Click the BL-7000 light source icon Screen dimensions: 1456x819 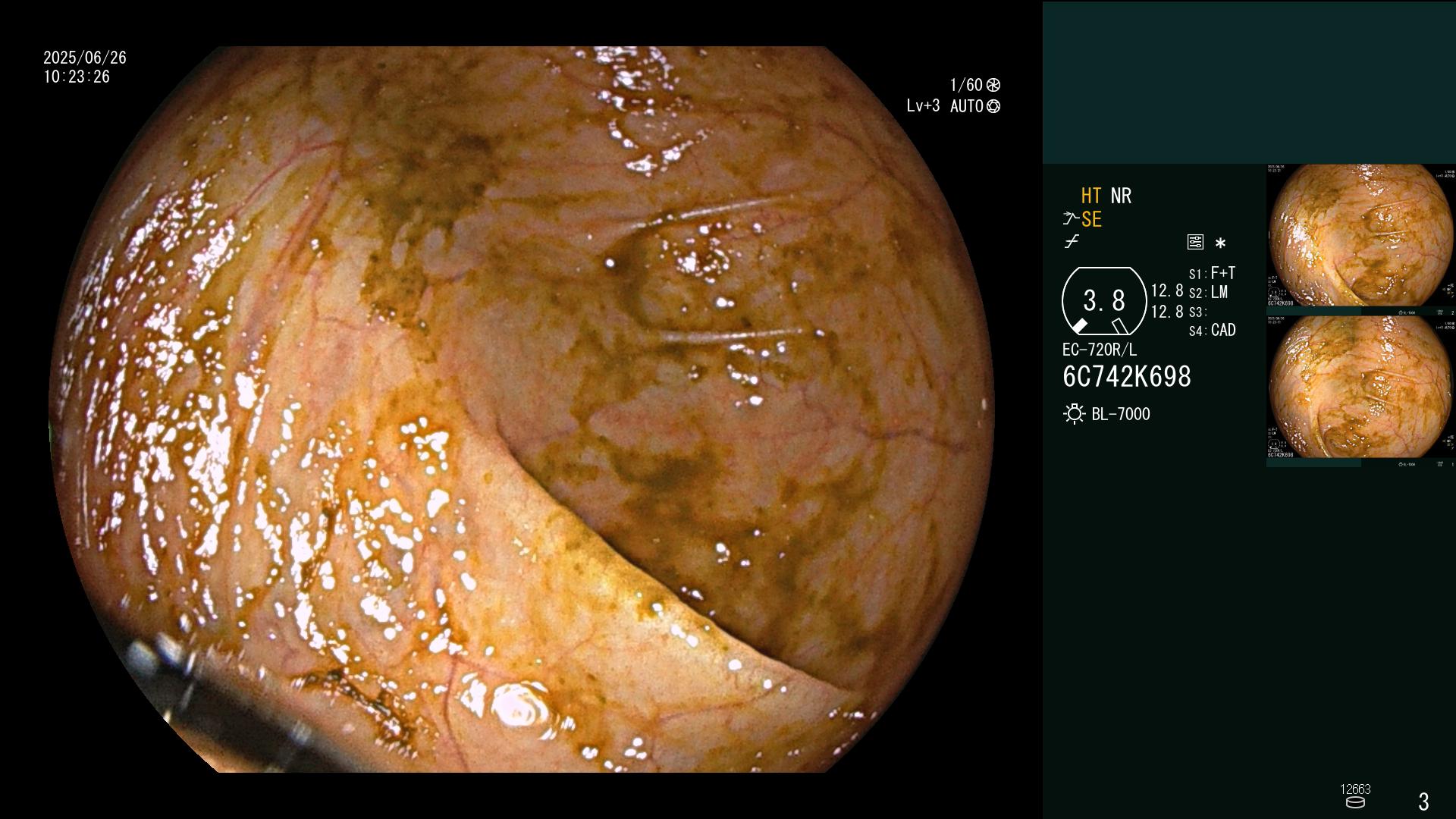[x=1074, y=414]
